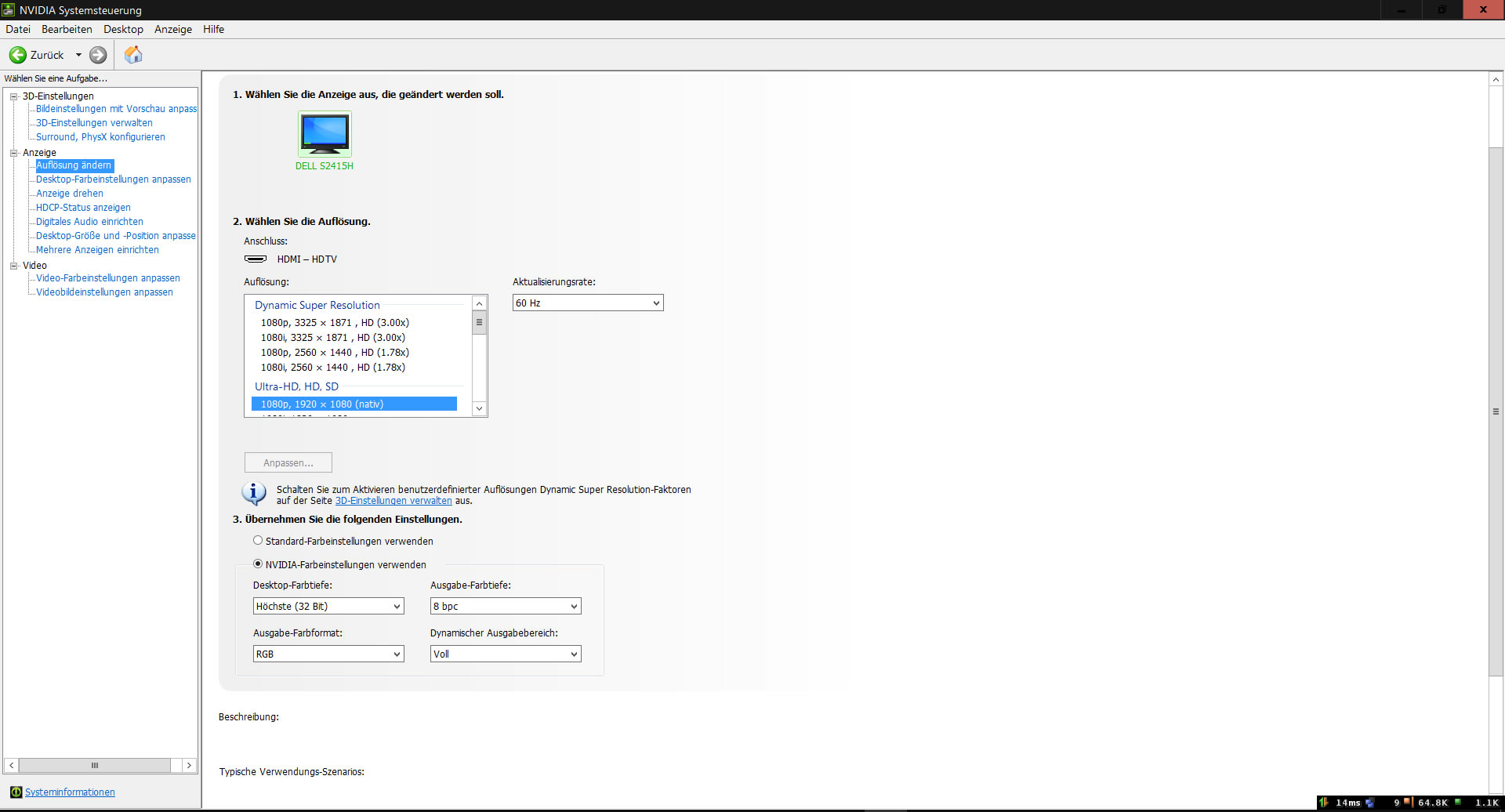Click the 64.8K network overlay indicator

(x=1432, y=803)
